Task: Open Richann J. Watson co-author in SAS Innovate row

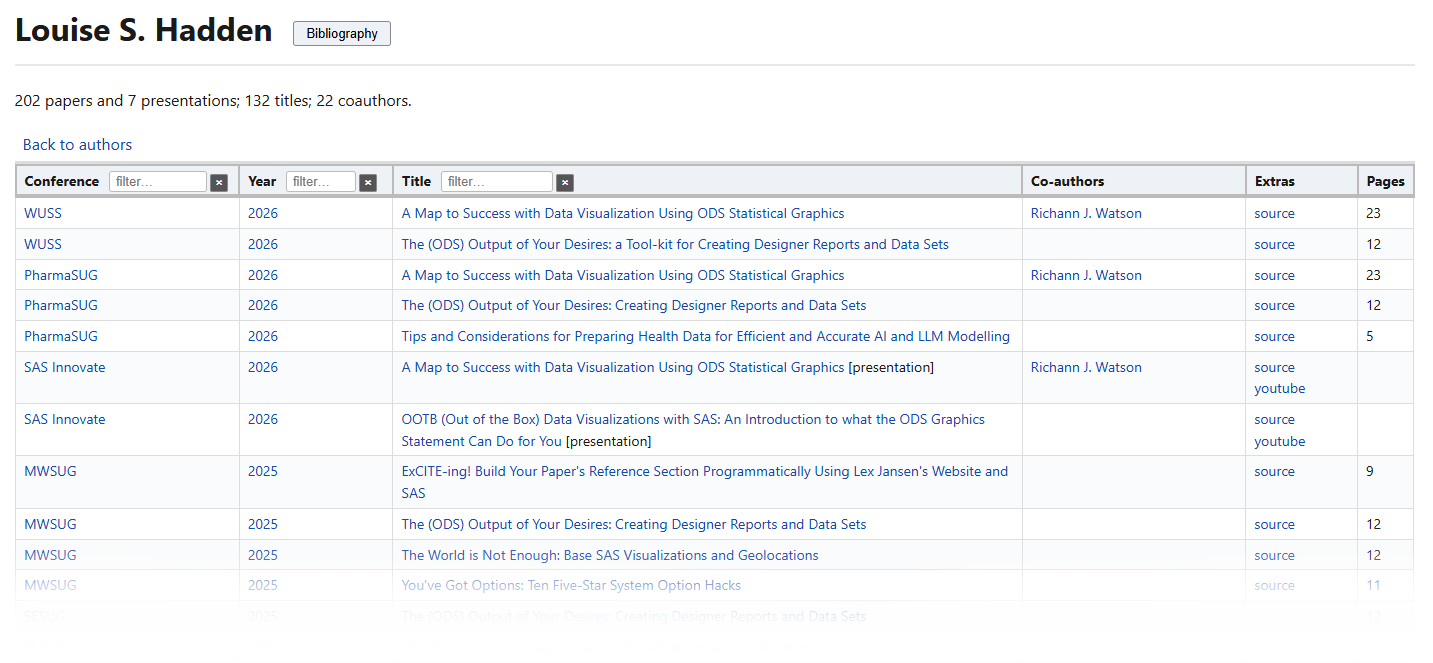Action: pyautogui.click(x=1086, y=367)
